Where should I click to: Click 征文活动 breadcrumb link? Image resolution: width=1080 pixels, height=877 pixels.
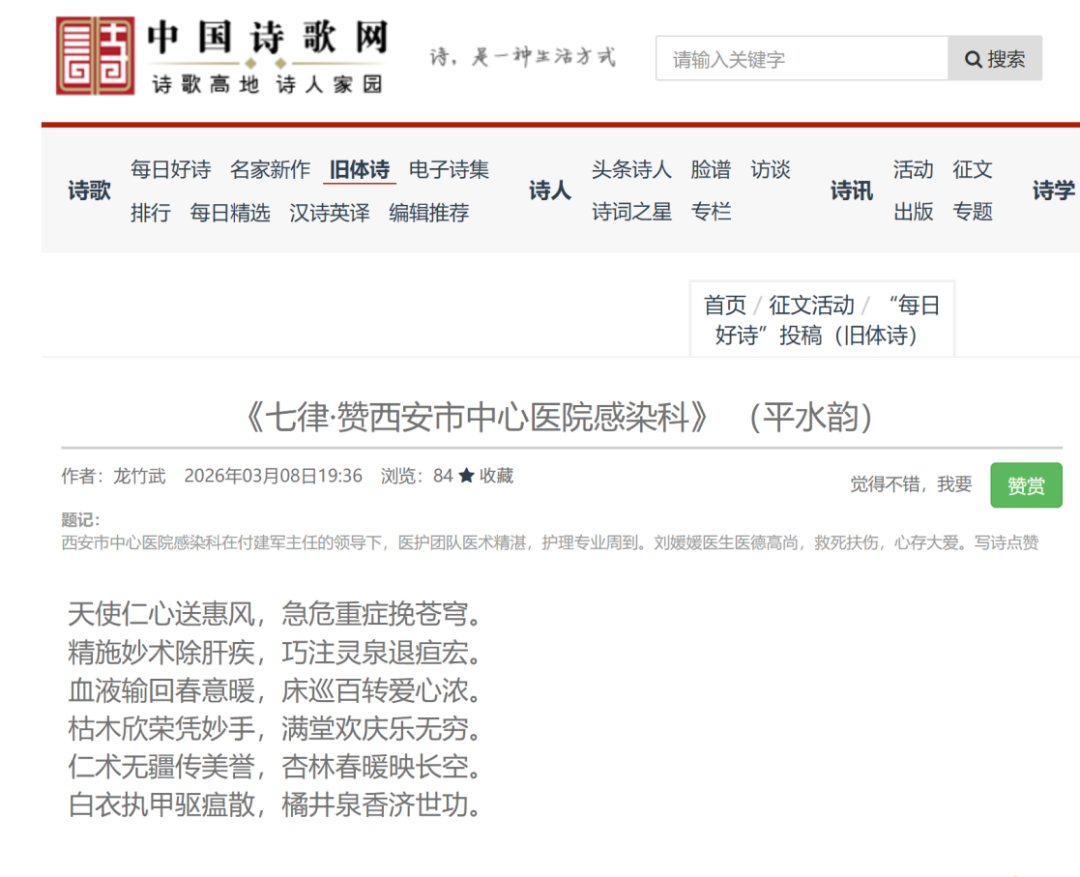pyautogui.click(x=811, y=305)
